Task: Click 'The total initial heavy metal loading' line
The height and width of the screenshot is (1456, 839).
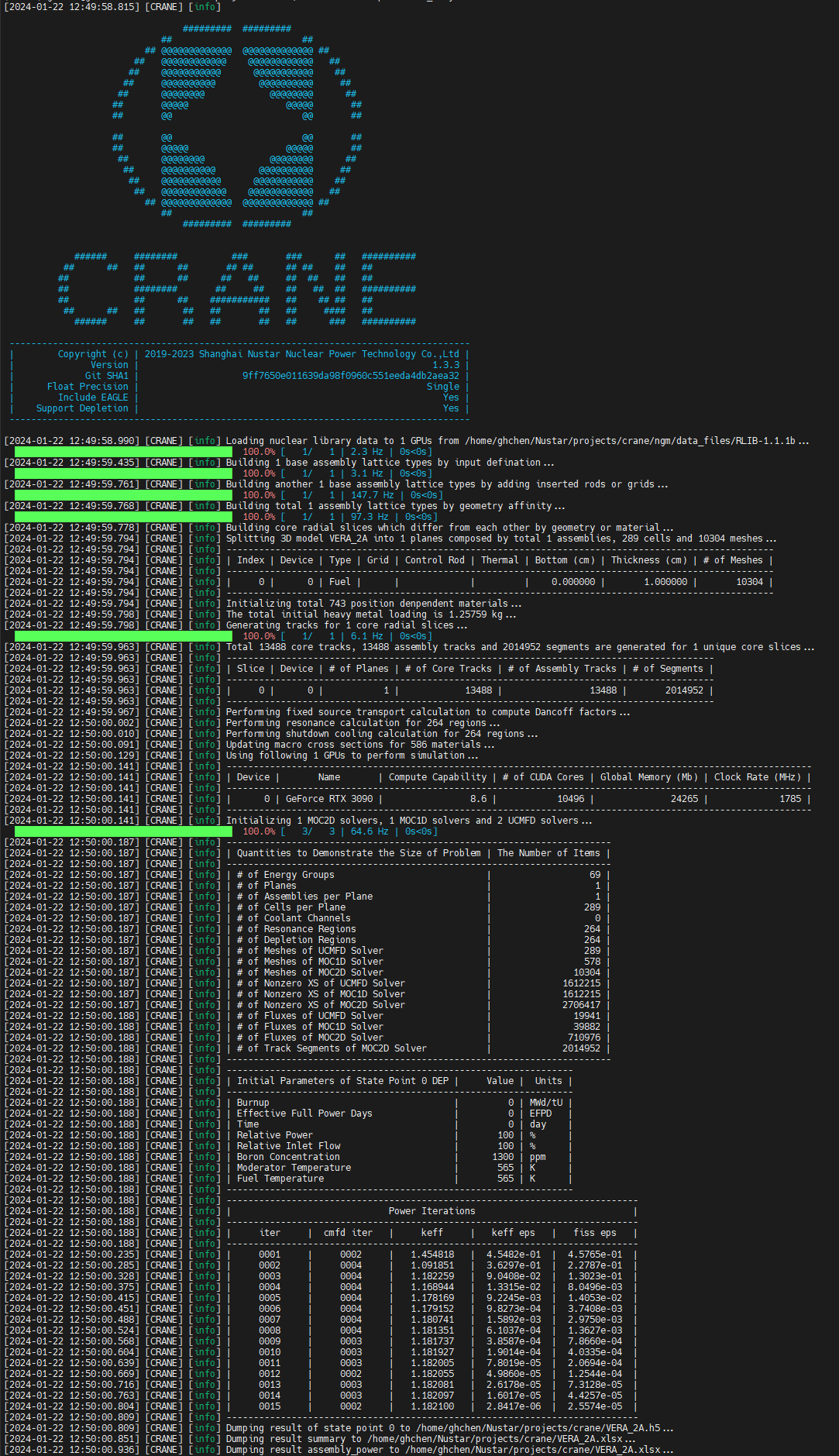Action: click(371, 614)
